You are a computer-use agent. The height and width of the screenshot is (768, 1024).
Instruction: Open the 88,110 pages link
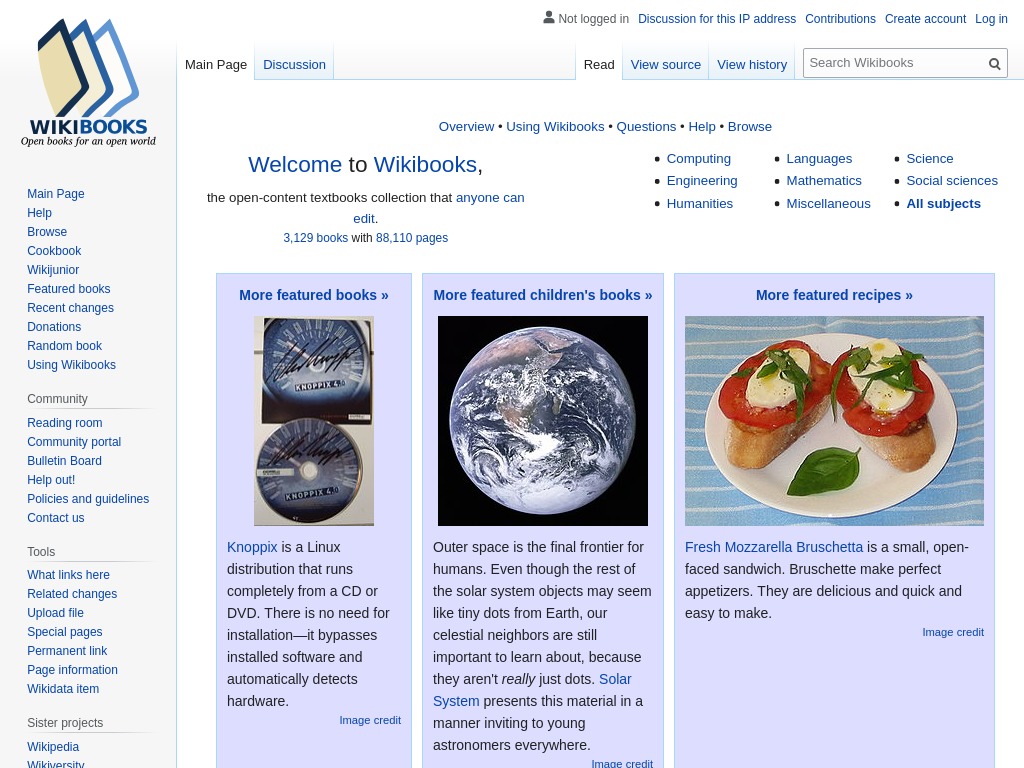(411, 238)
